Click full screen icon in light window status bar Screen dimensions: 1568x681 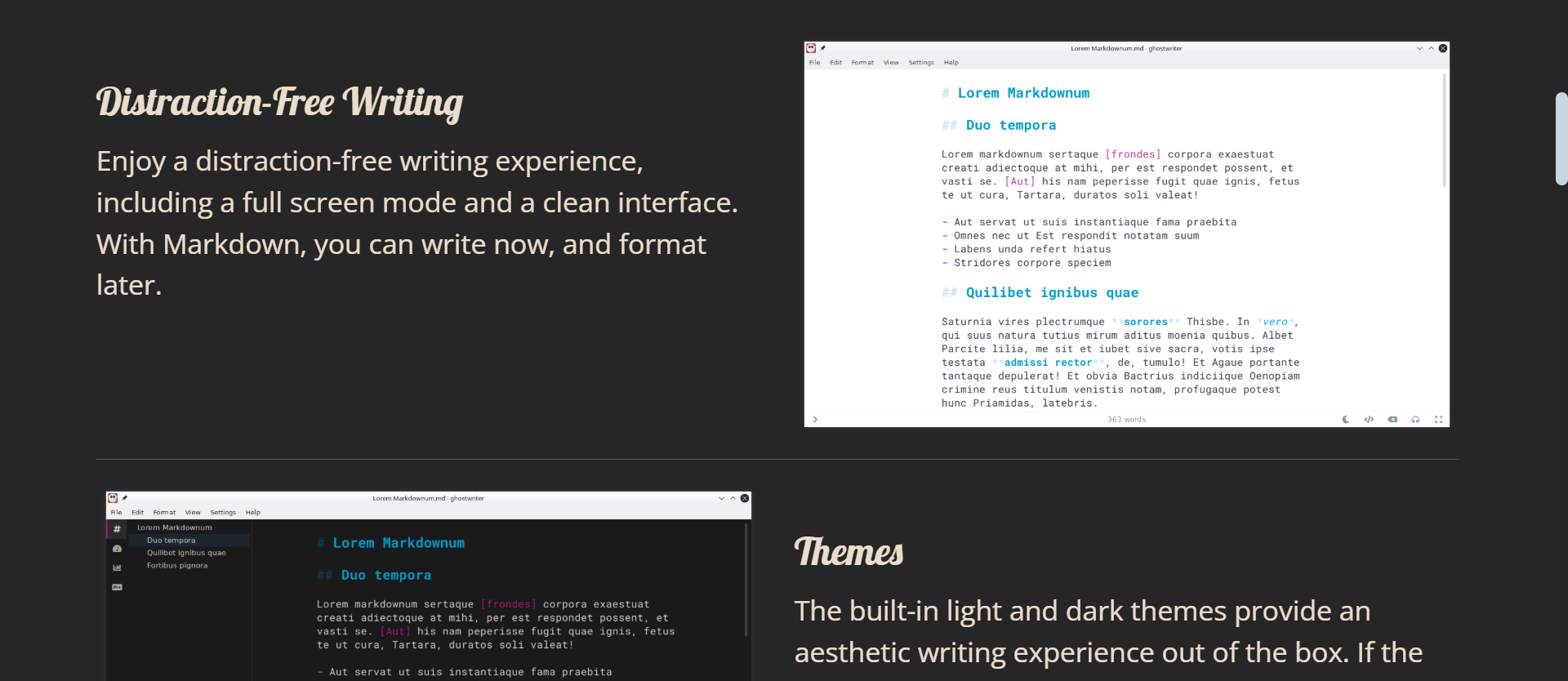(x=1439, y=420)
